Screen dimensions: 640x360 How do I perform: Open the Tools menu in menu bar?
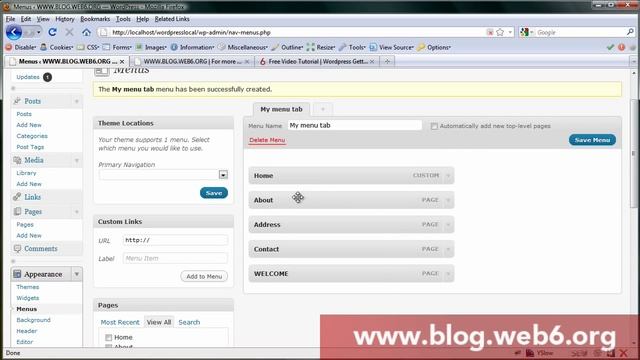coord(123,19)
